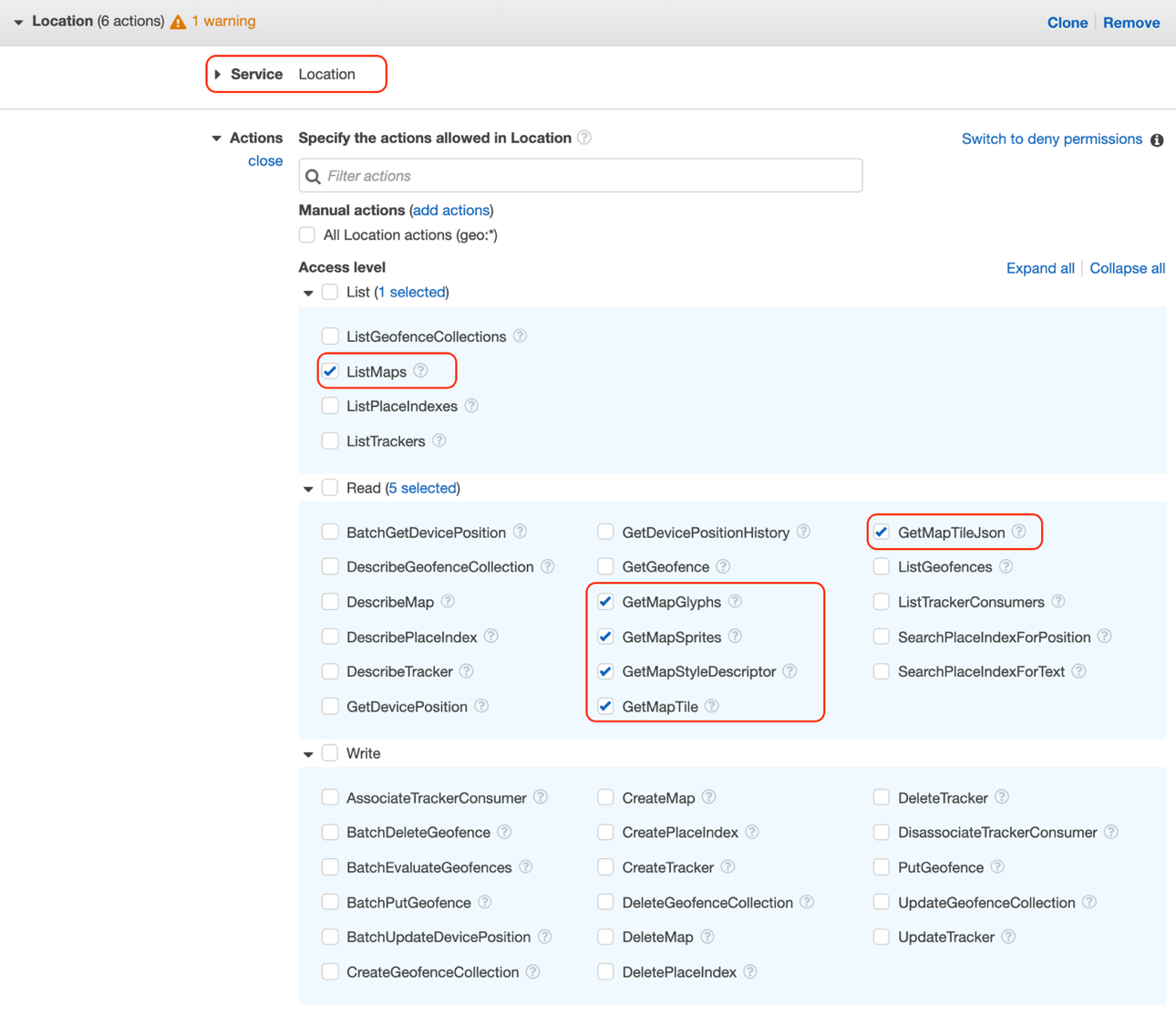The image size is (1176, 1026).
Task: Check the CreateTracker checkbox
Action: [x=605, y=866]
